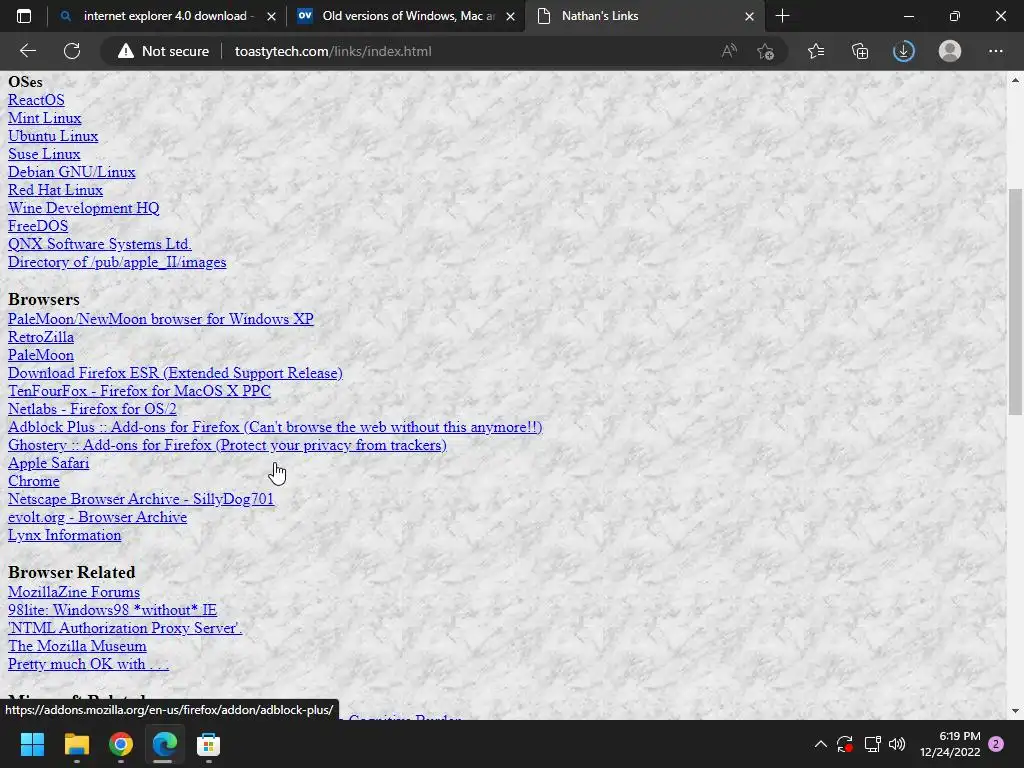This screenshot has height=768, width=1024.
Task: Open the Favorites list icon
Action: [x=816, y=51]
